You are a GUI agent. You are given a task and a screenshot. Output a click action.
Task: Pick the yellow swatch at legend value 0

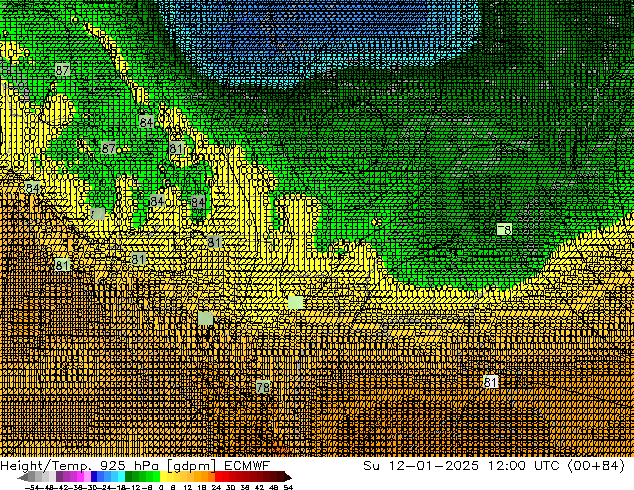click(x=163, y=477)
